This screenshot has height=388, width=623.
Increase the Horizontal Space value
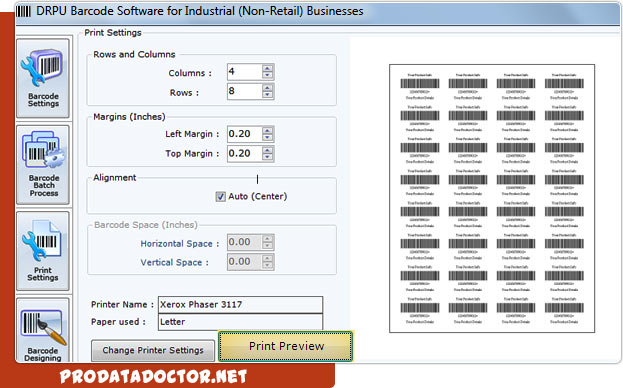click(x=268, y=239)
